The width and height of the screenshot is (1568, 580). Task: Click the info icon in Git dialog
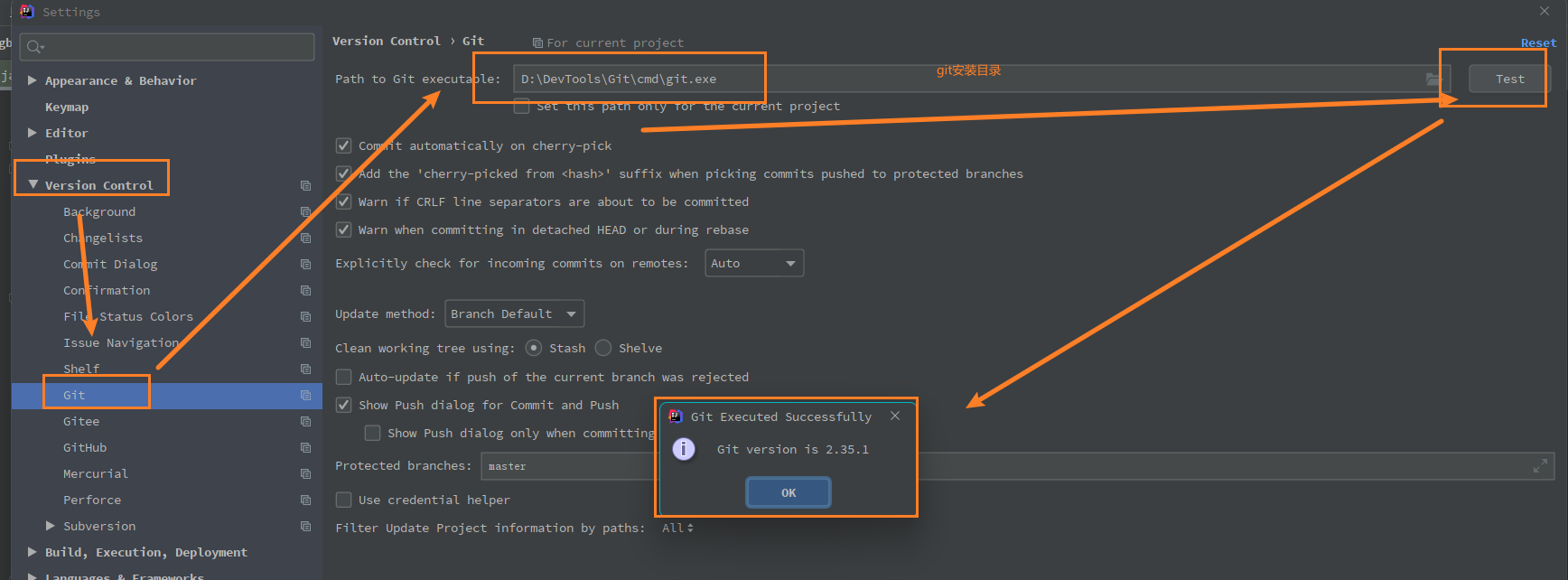tap(684, 449)
